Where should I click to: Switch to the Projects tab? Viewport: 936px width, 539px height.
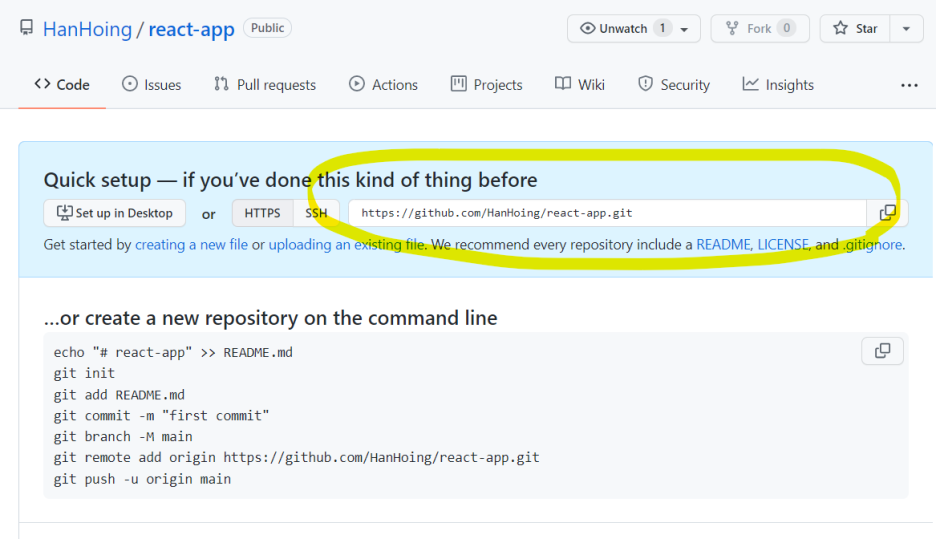(x=487, y=85)
